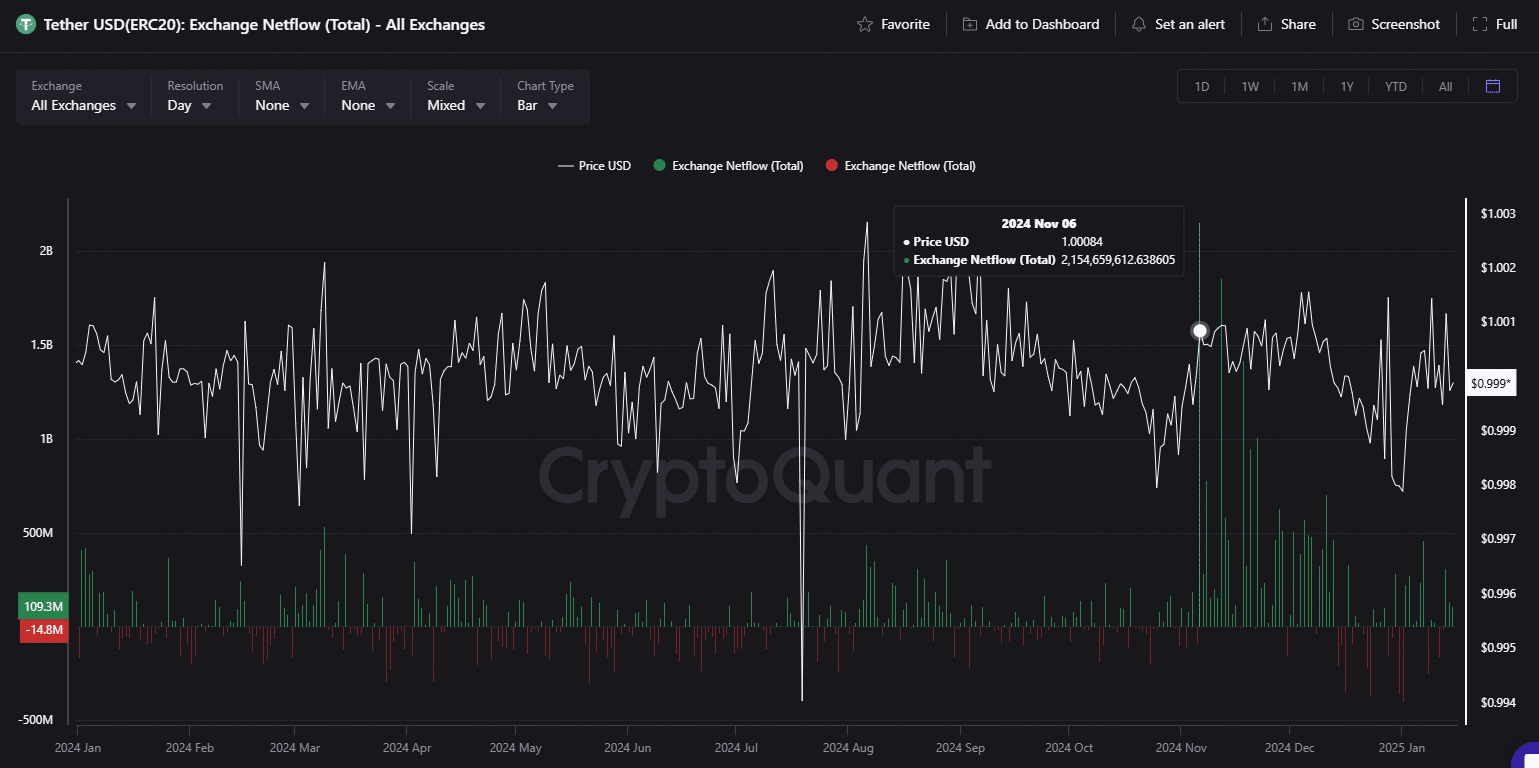This screenshot has height=768, width=1539.
Task: Select the 1Y time range tab
Action: 1347,86
